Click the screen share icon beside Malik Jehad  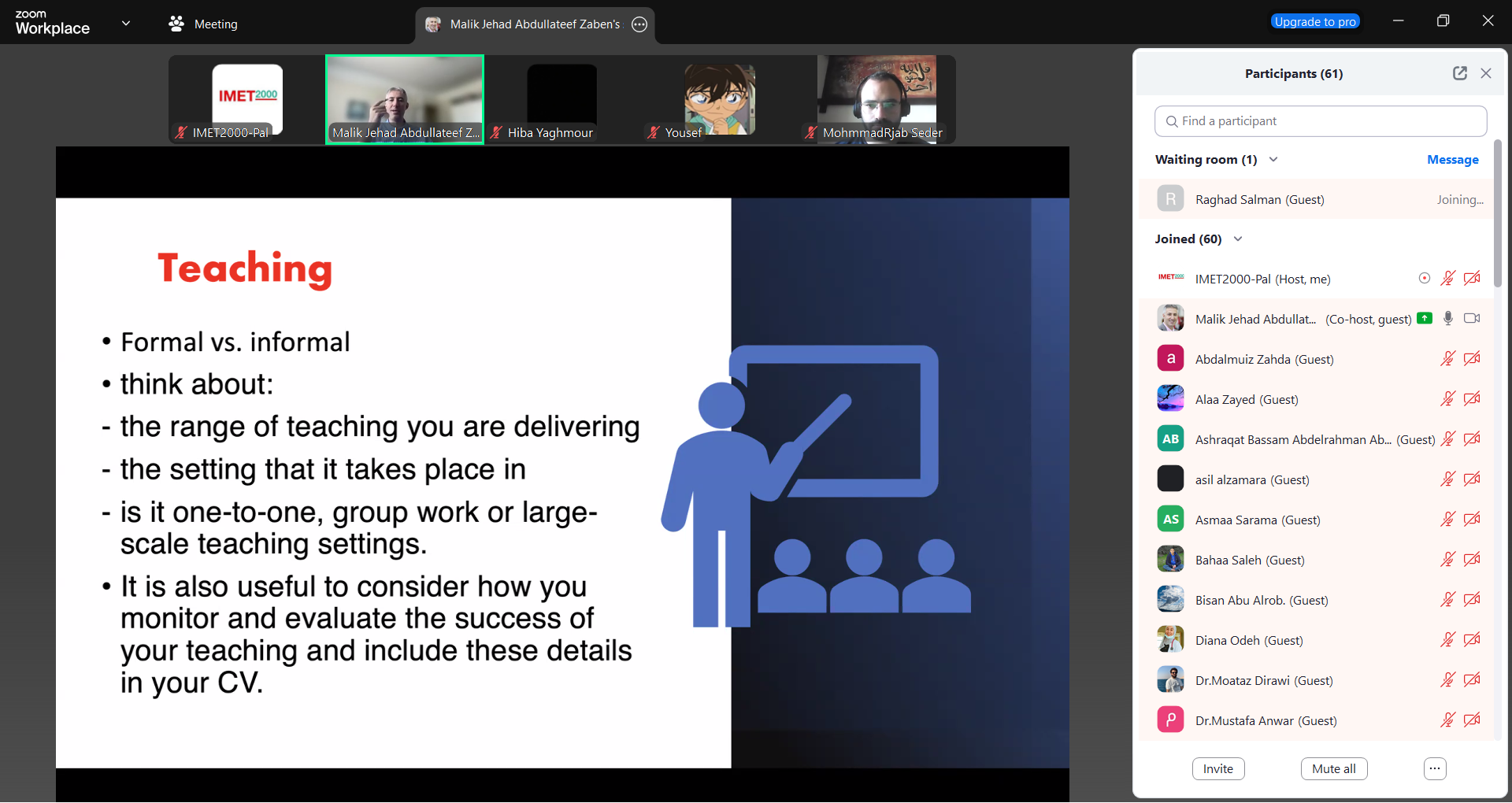pos(1424,318)
